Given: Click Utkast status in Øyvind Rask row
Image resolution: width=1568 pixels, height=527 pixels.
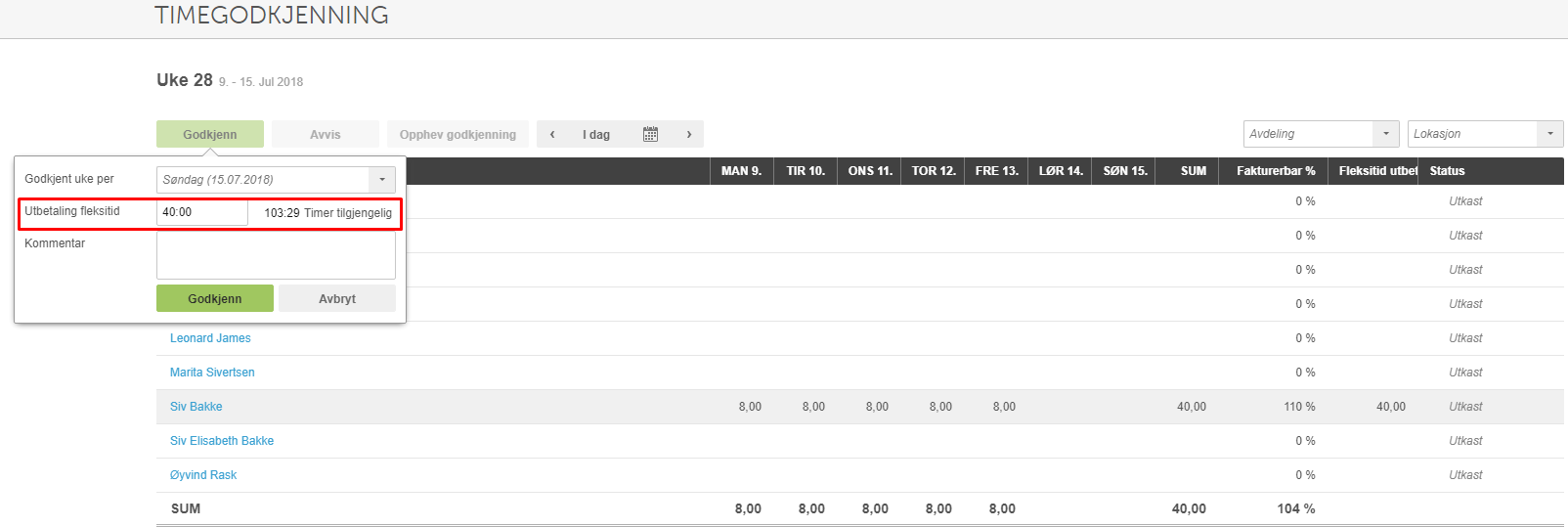Looking at the screenshot, I should tap(1465, 475).
